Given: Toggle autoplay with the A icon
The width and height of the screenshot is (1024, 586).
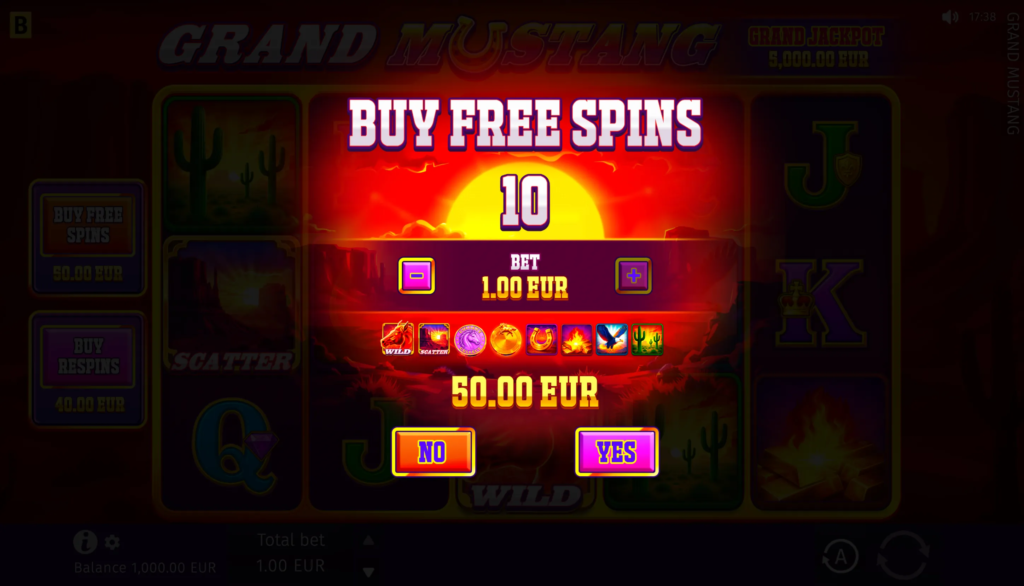Looking at the screenshot, I should pyautogui.click(x=840, y=557).
